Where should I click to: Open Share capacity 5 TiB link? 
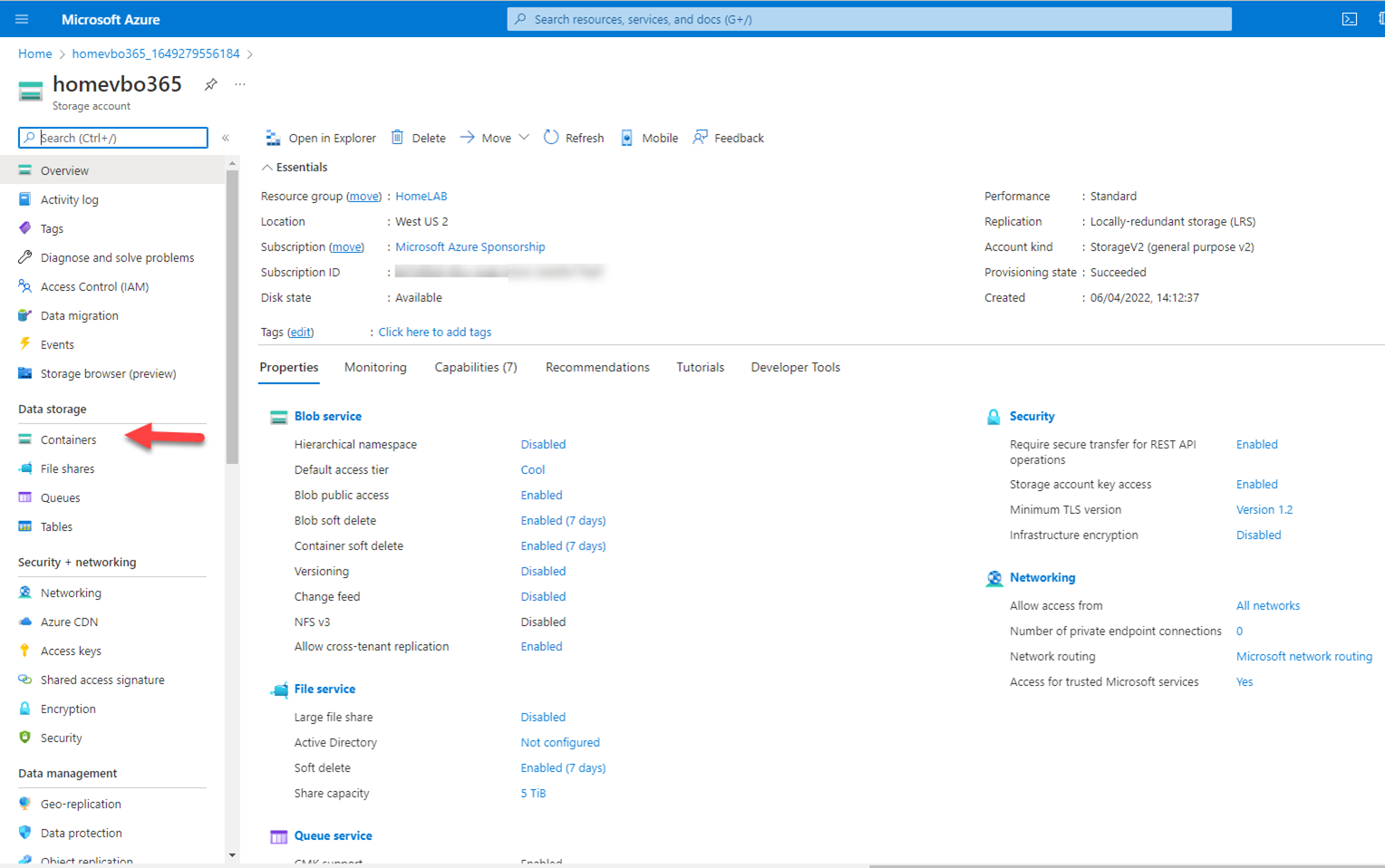click(533, 793)
